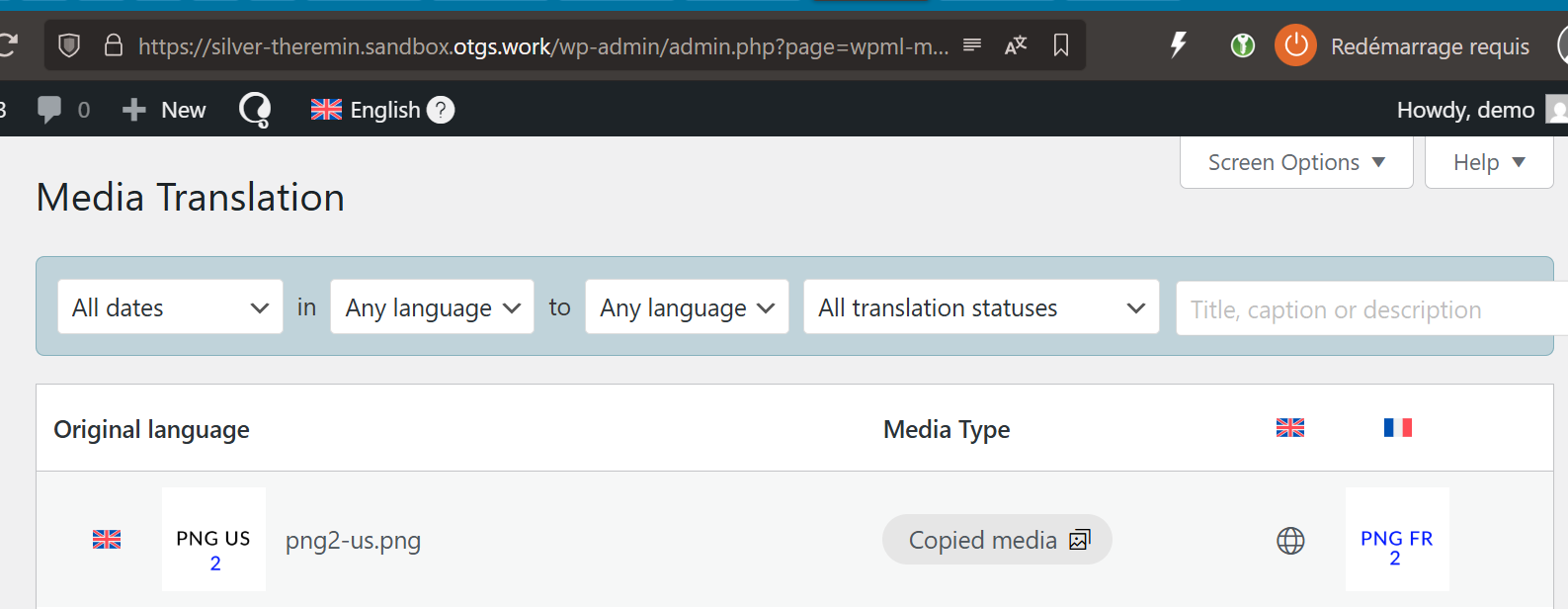
Task: Open the PNG FR 2 translation thumbnail
Action: (x=1396, y=540)
